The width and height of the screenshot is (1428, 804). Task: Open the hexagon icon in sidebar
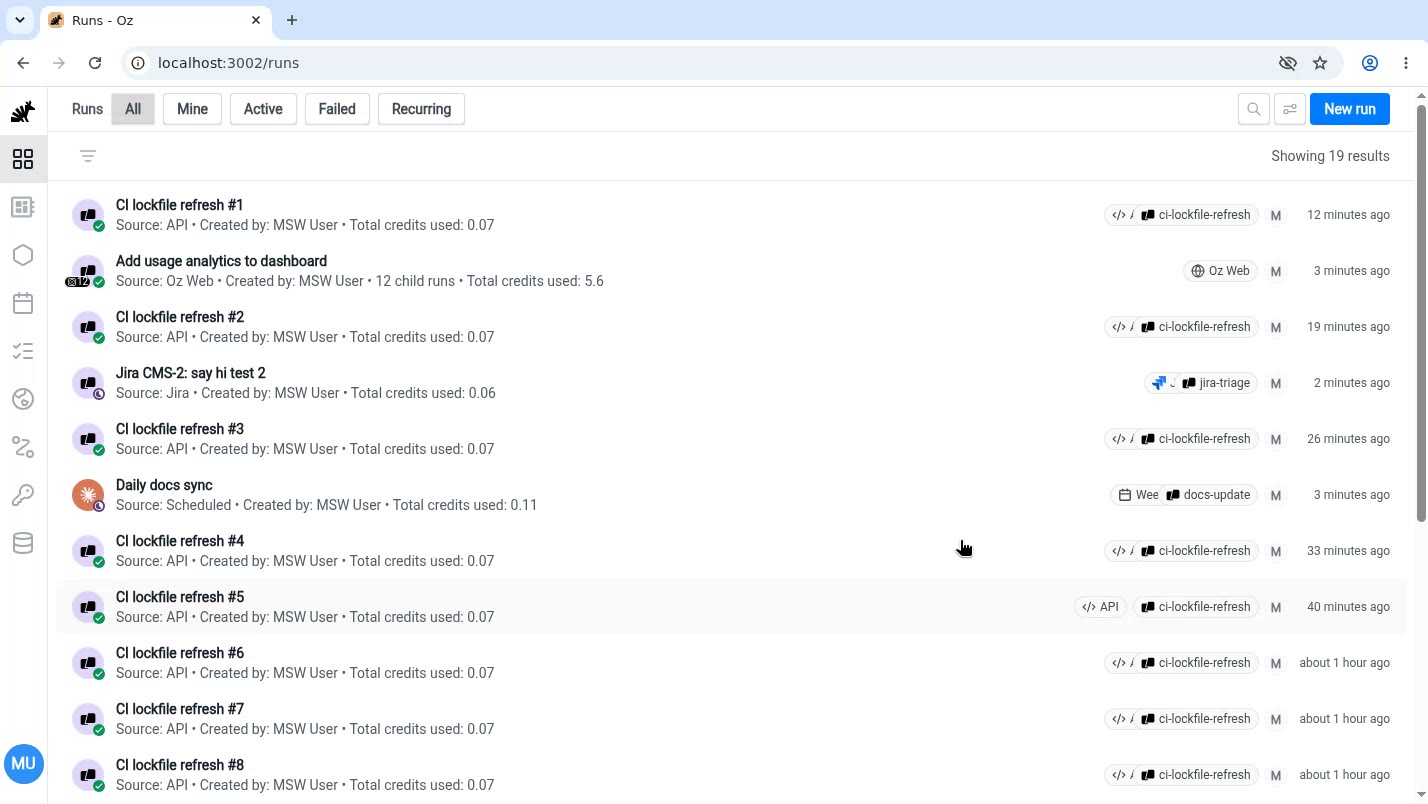click(x=23, y=255)
